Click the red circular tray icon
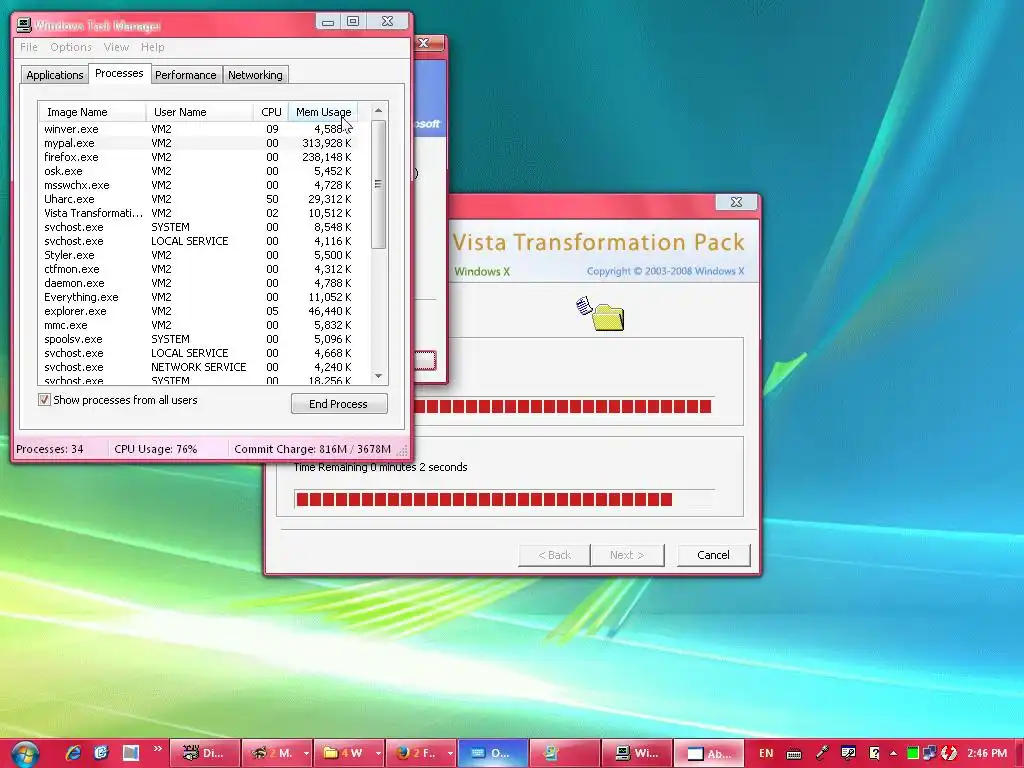The image size is (1024, 768). click(948, 754)
